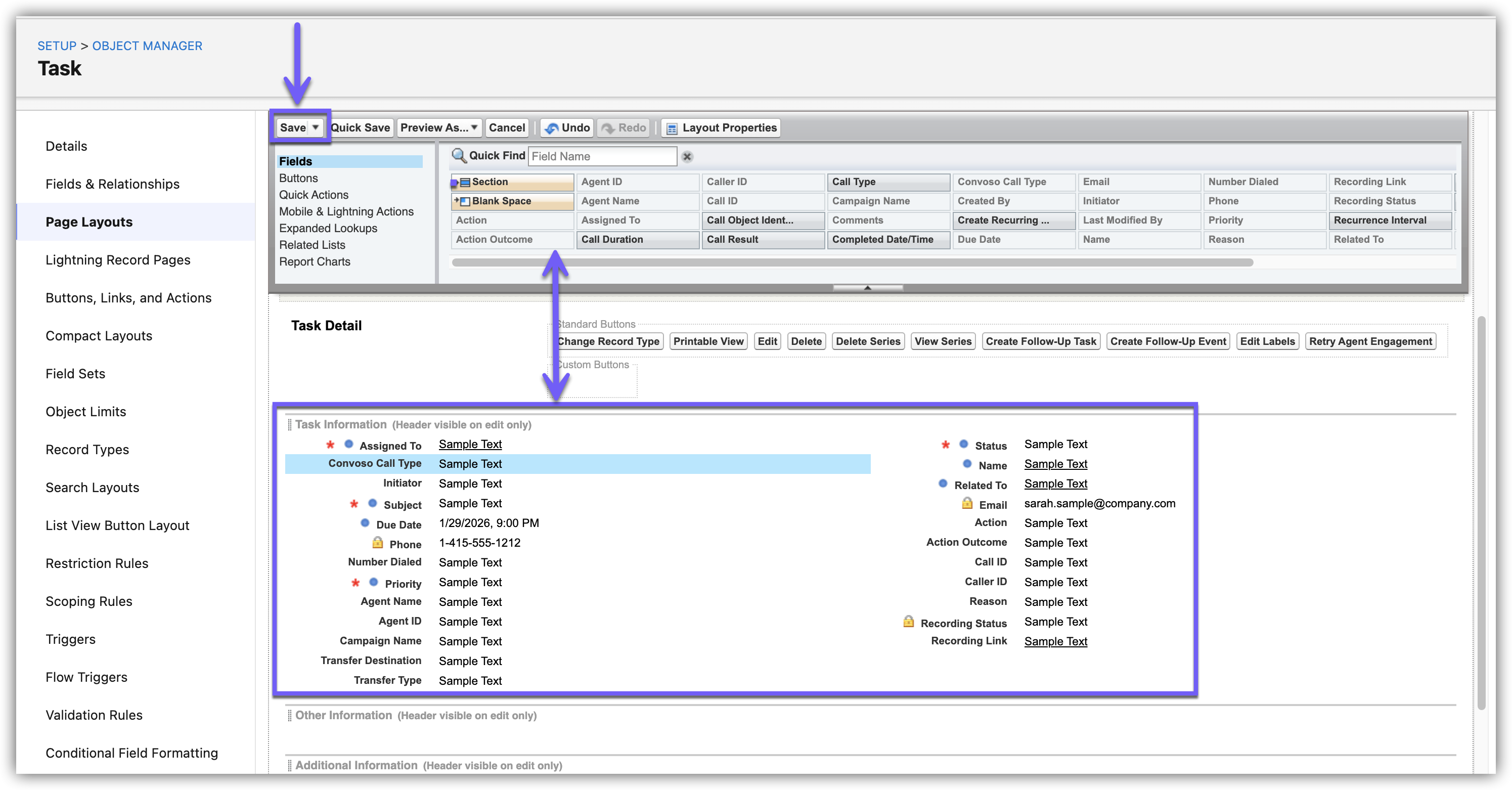Open Fields & Relationships in sidebar
The image size is (1512, 790).
(x=113, y=184)
